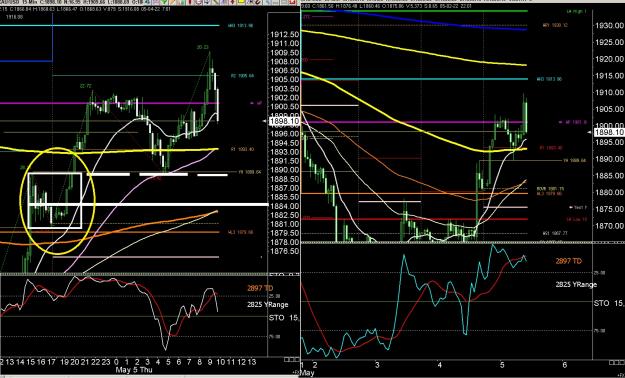Click the STO 15 label beside the right stochastic pane

click(609, 304)
